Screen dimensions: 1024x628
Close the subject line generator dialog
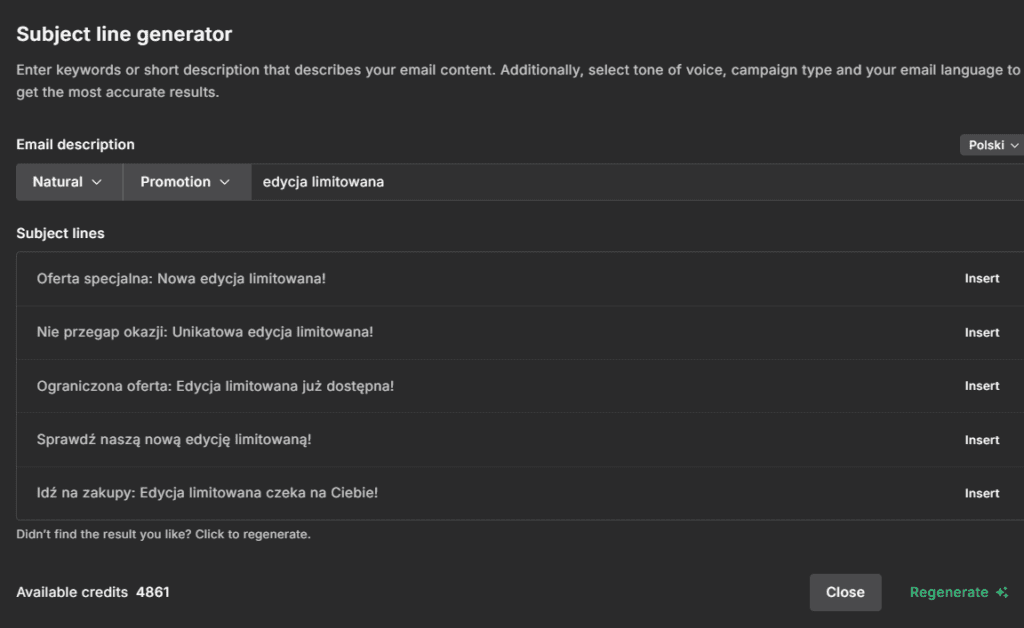[x=845, y=592]
